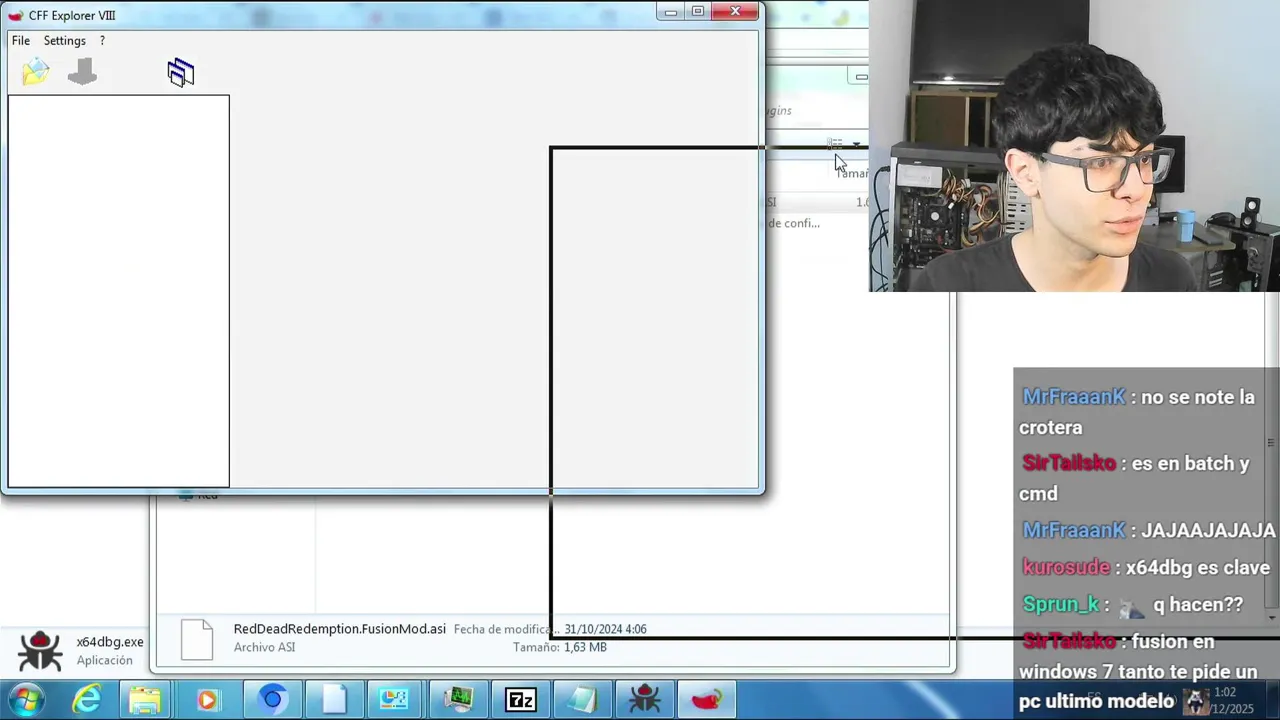Click the CFF Explorer chili pepper taskbar icon
The image size is (1280, 720).
706,700
